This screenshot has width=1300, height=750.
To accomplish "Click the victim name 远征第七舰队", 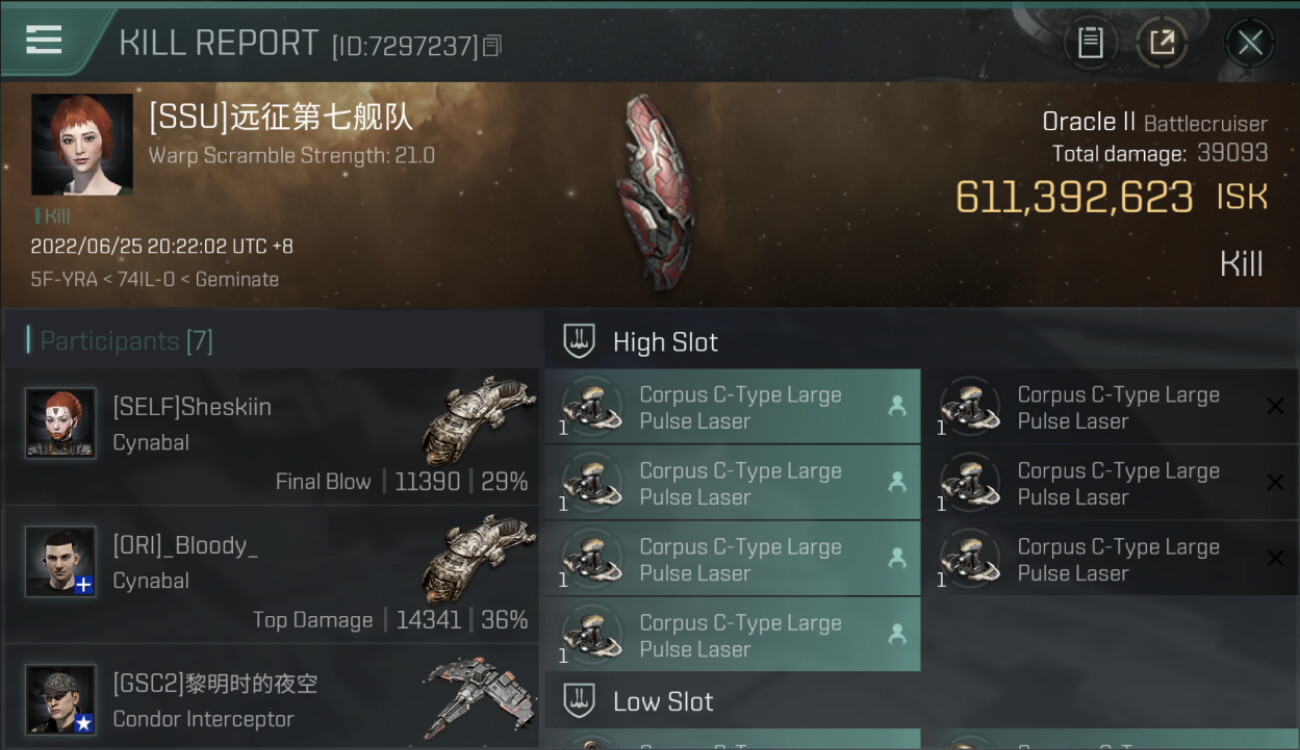I will (x=321, y=117).
